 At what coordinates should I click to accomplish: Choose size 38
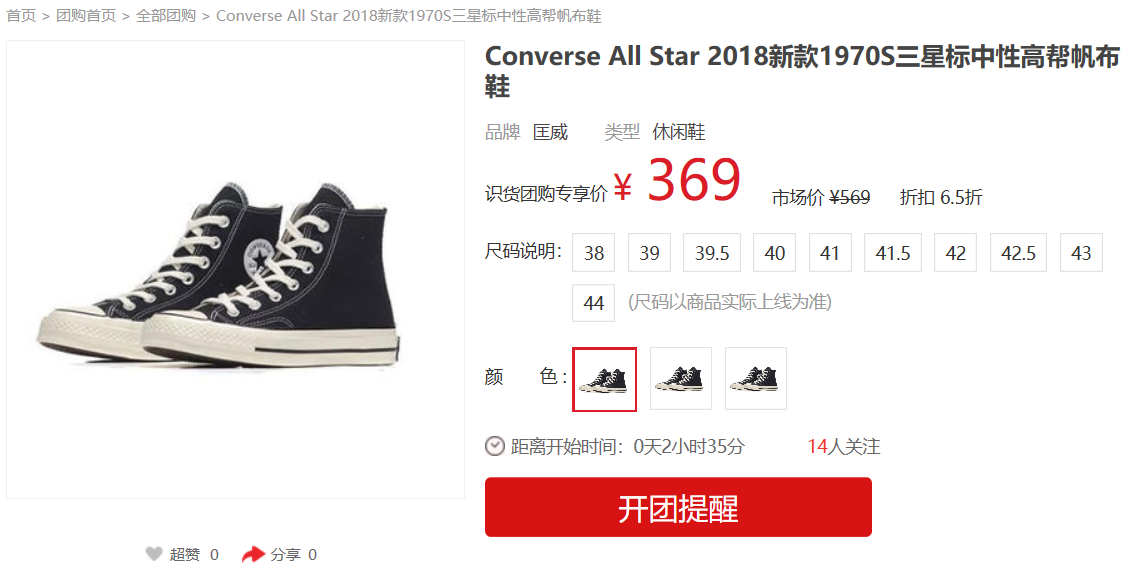[x=593, y=253]
